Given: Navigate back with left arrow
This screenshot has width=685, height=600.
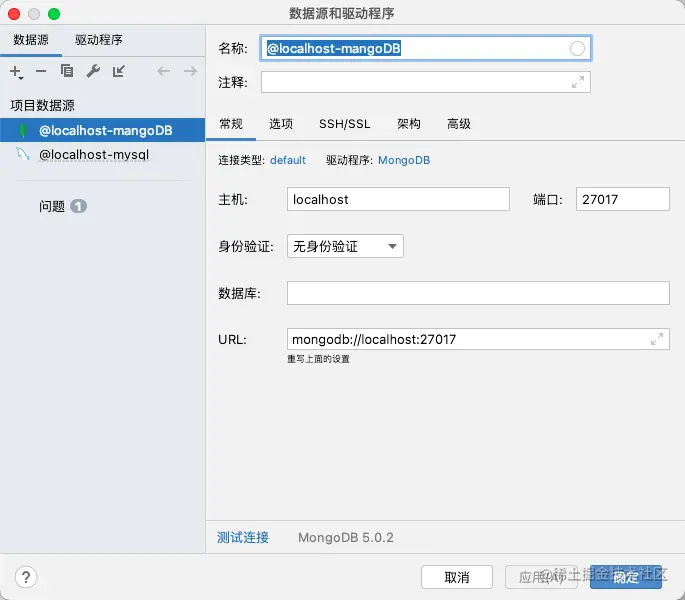Looking at the screenshot, I should click(x=163, y=71).
